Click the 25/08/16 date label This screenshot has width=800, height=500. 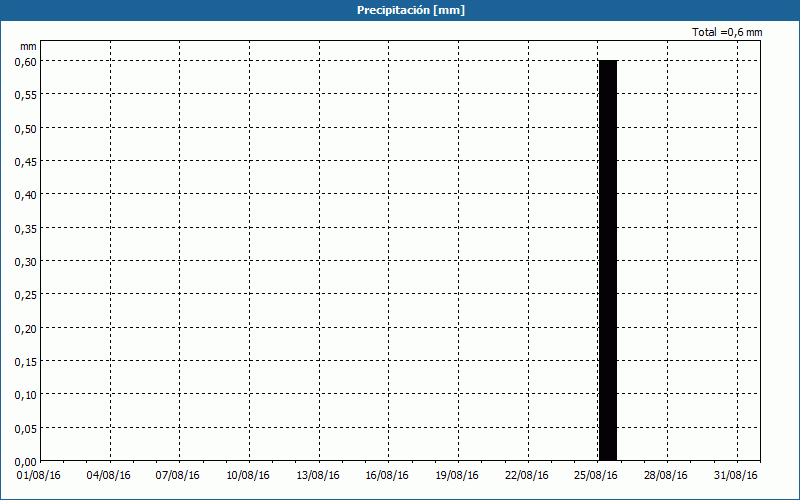596,476
